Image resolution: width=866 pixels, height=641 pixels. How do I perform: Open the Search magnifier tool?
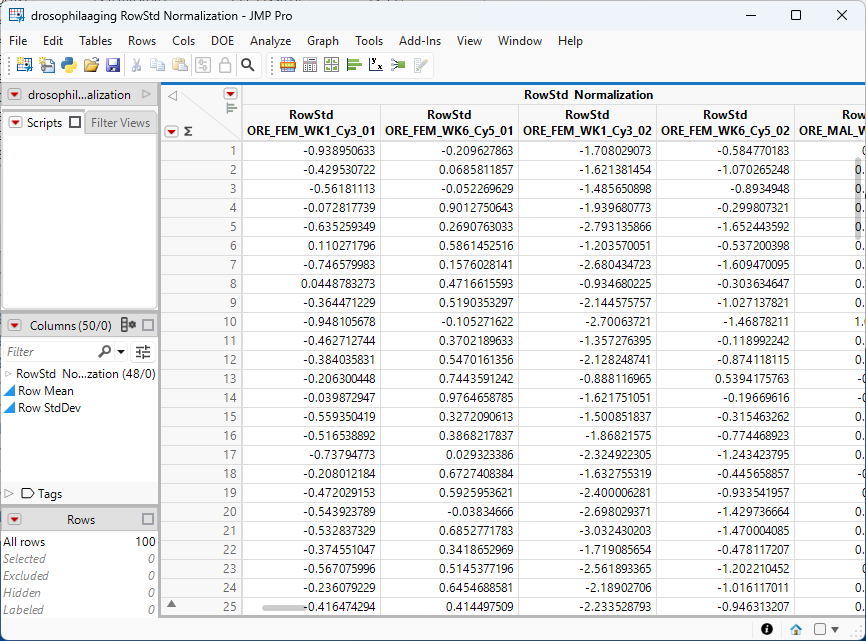point(247,64)
